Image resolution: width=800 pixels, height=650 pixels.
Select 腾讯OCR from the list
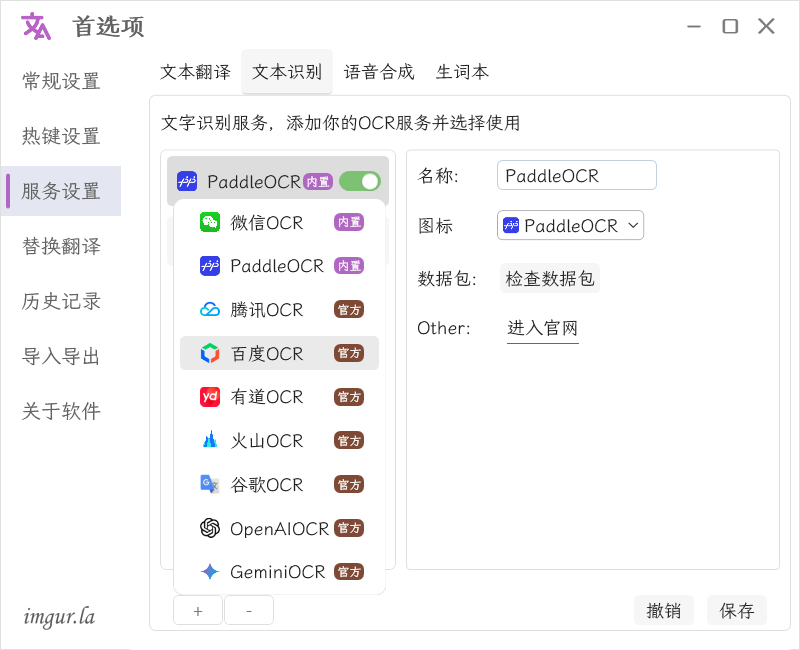click(x=280, y=310)
